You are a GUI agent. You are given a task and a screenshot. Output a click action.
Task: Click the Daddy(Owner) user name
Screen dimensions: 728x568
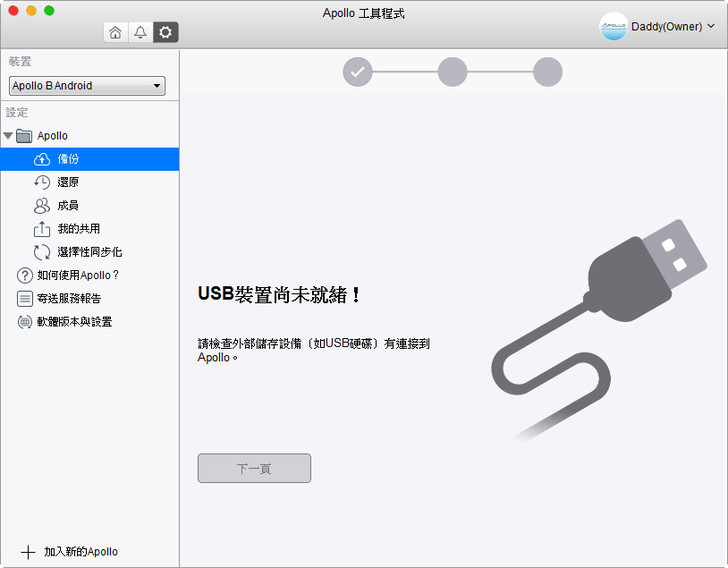coord(667,26)
